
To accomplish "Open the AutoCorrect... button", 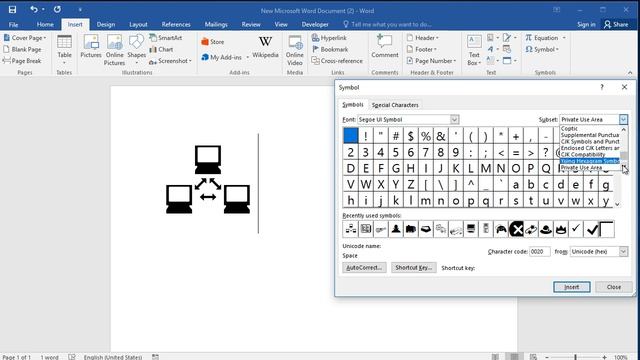I will (364, 268).
